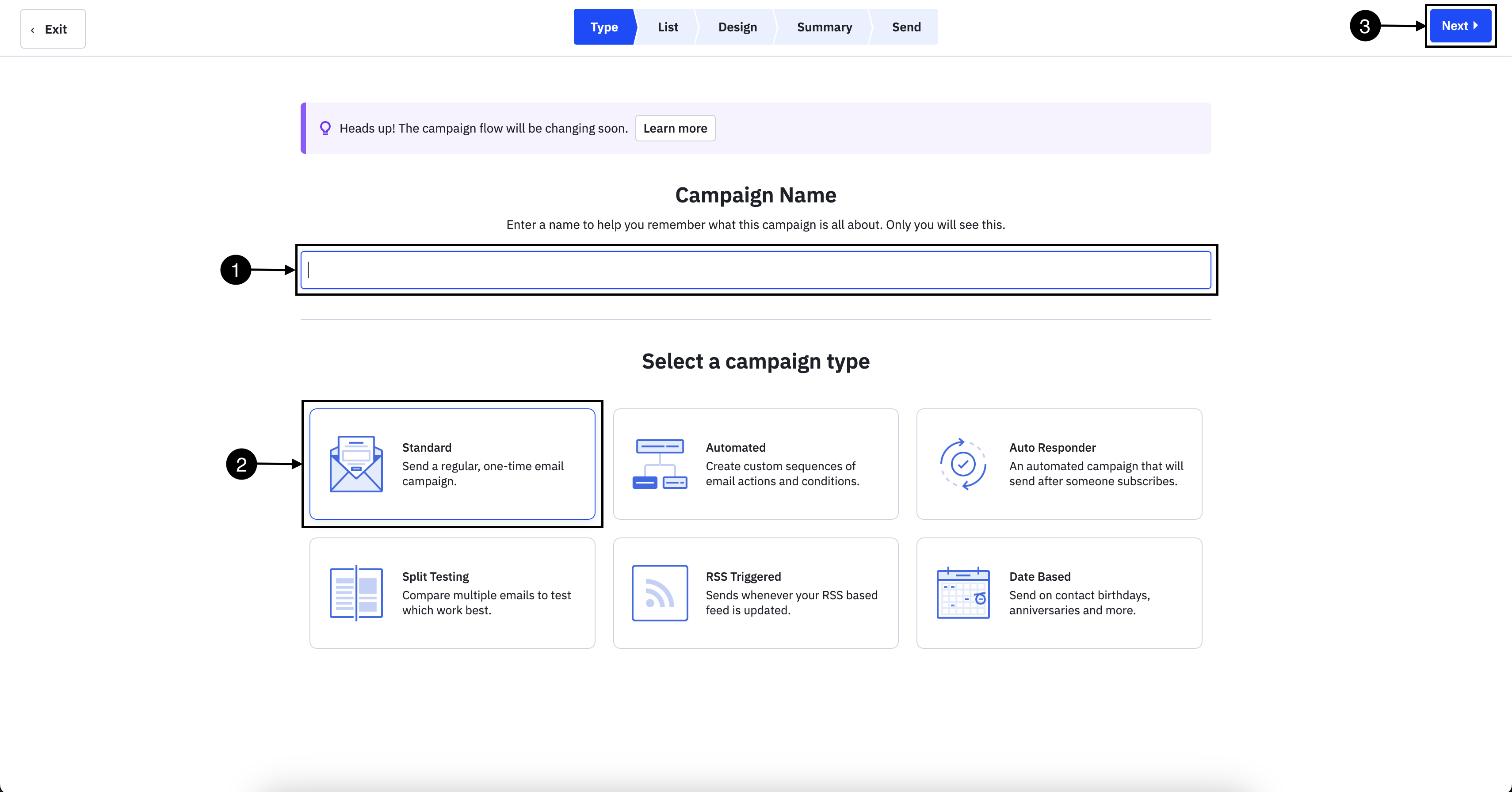Click 'Create custom sequences of email actions' description

[x=782, y=473]
